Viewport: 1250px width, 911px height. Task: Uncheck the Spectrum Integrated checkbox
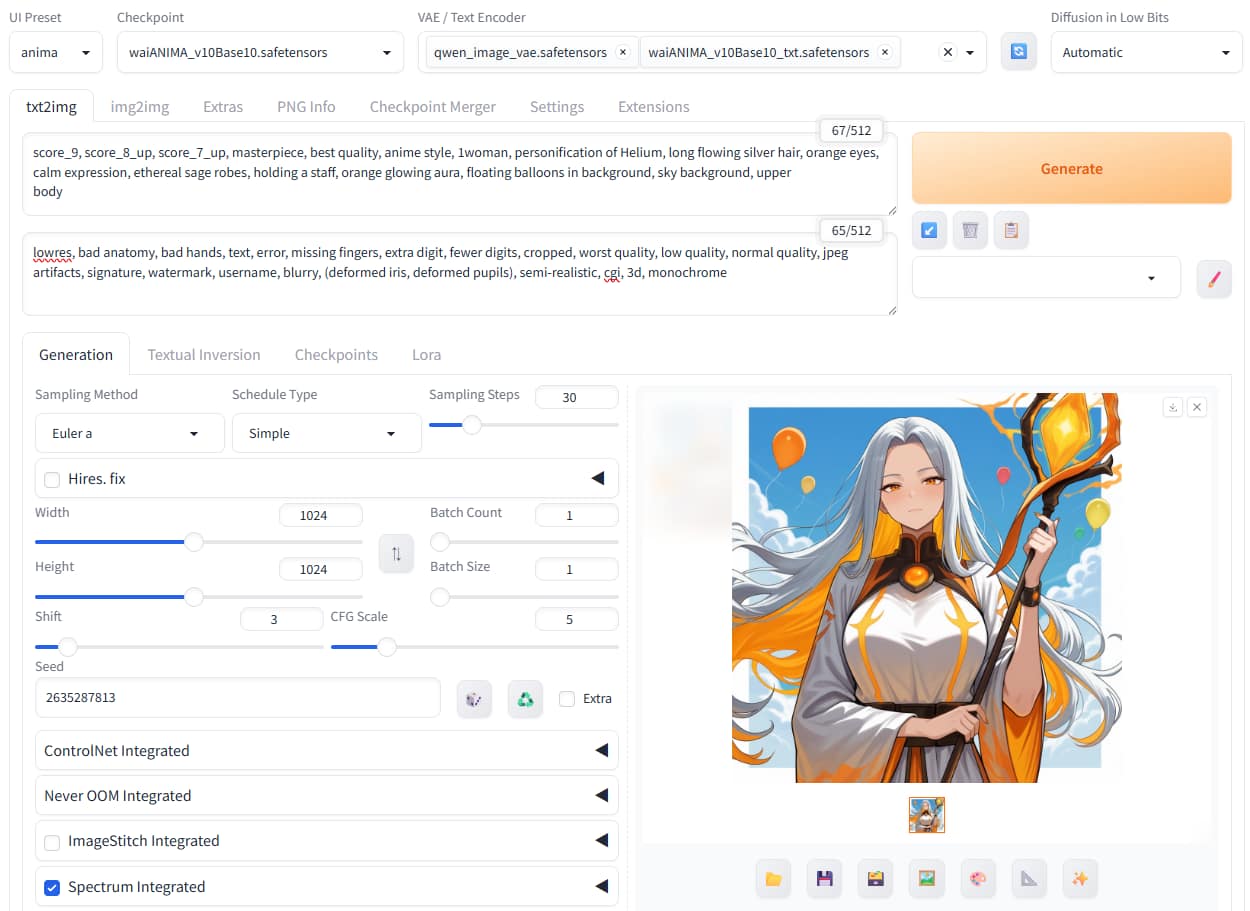(52, 887)
